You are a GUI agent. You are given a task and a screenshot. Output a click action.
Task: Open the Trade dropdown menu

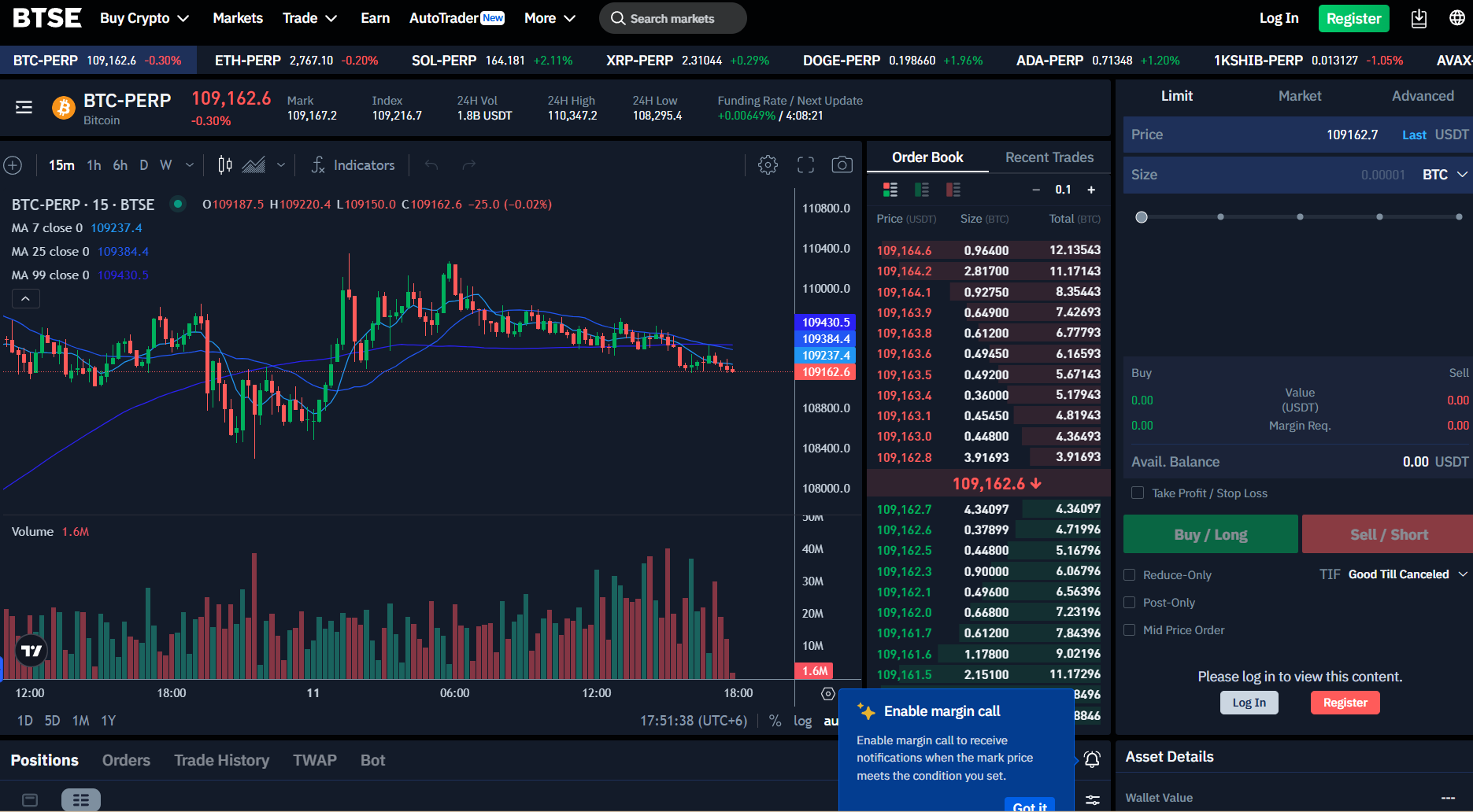[309, 18]
